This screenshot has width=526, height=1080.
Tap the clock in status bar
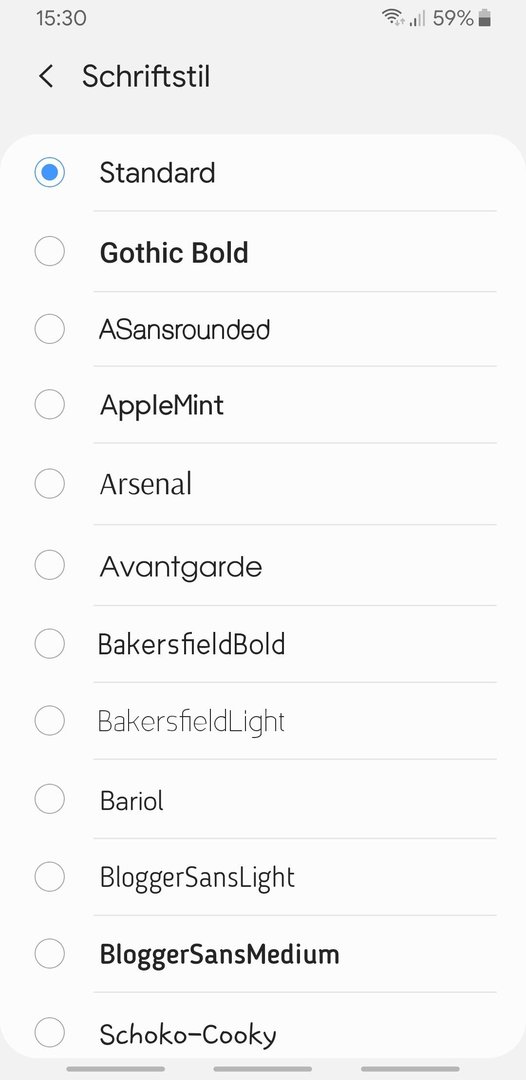(61, 18)
